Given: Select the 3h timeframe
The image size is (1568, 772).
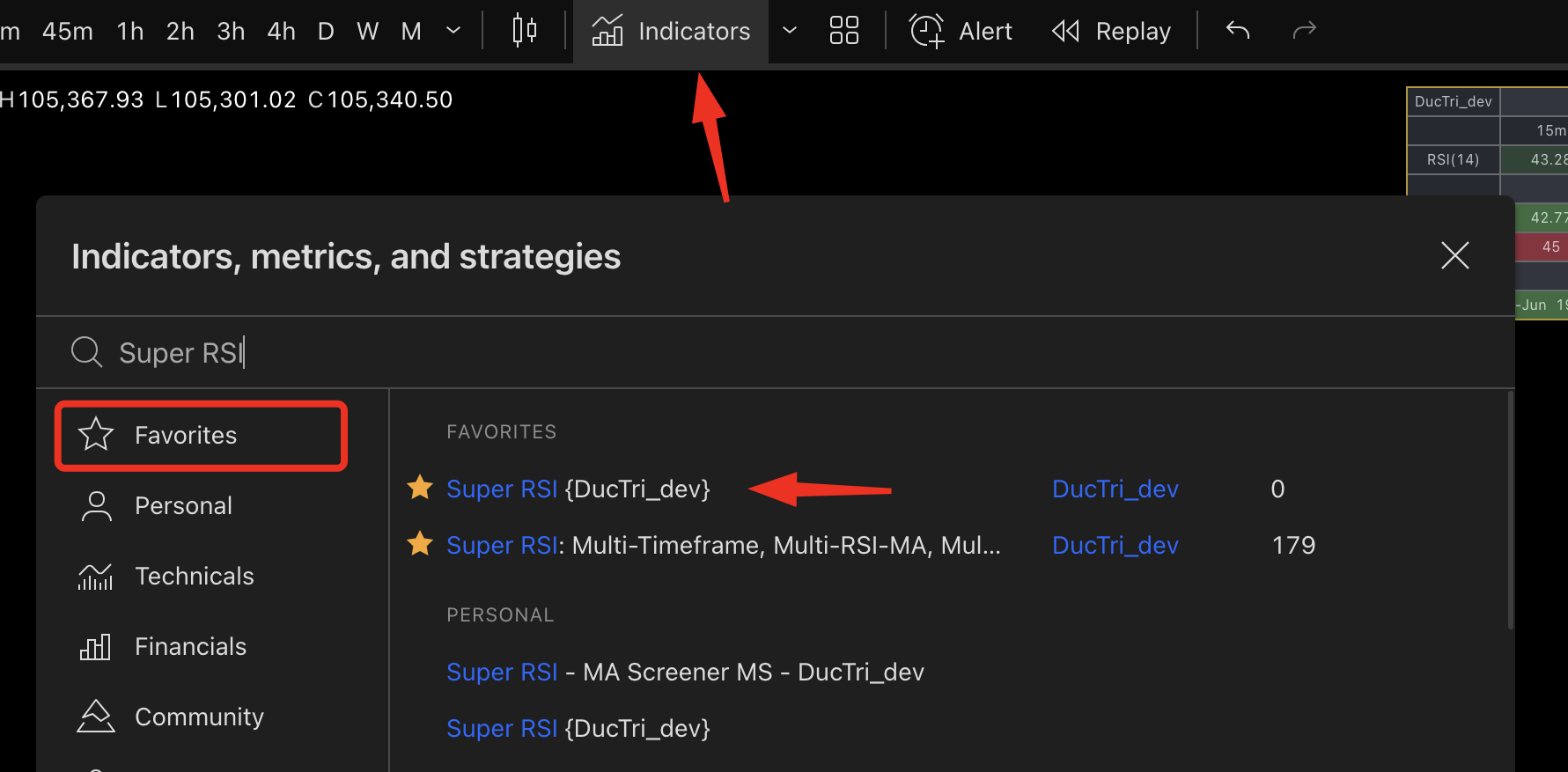Looking at the screenshot, I should (231, 32).
